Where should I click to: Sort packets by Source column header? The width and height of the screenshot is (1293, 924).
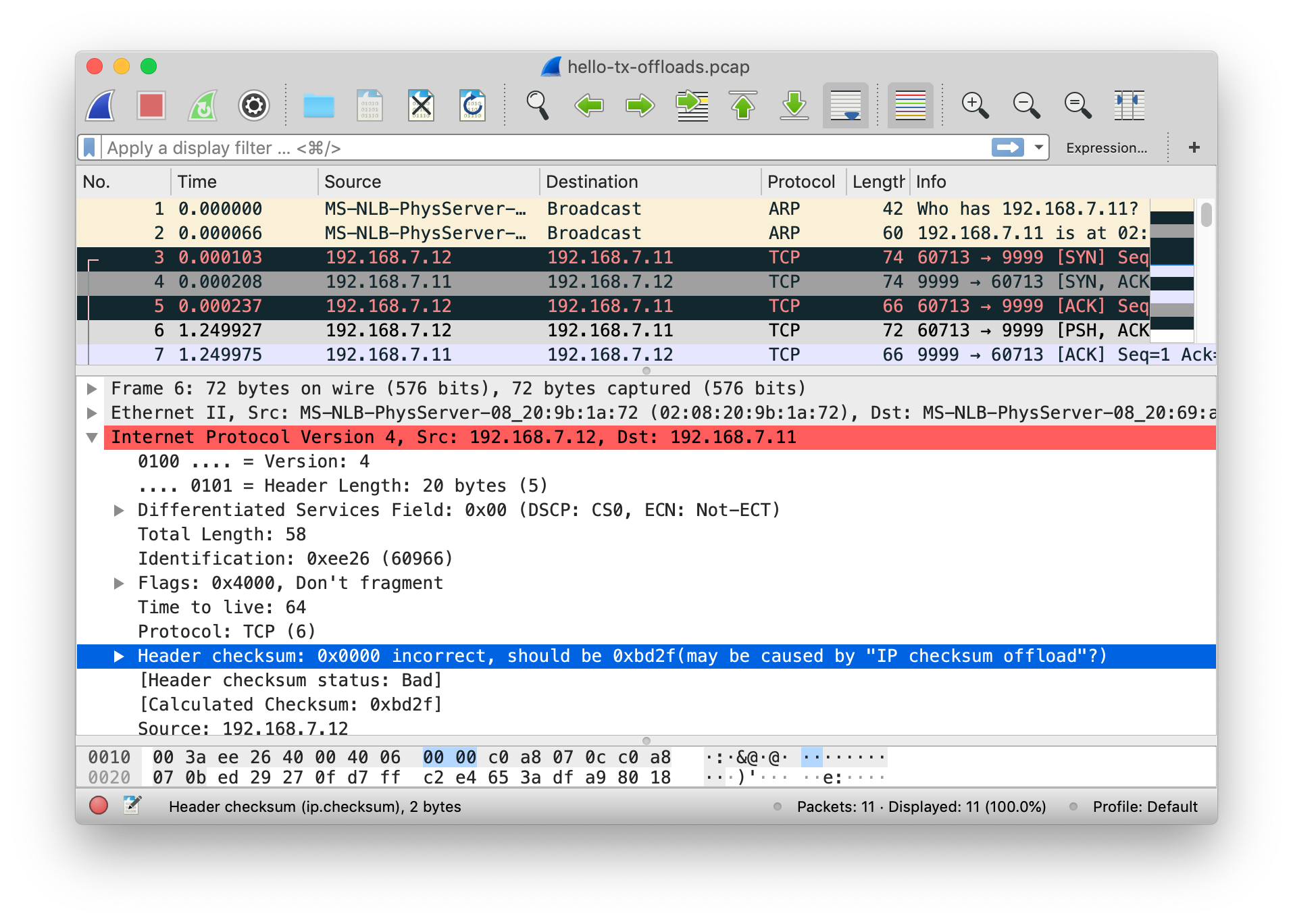(x=353, y=182)
